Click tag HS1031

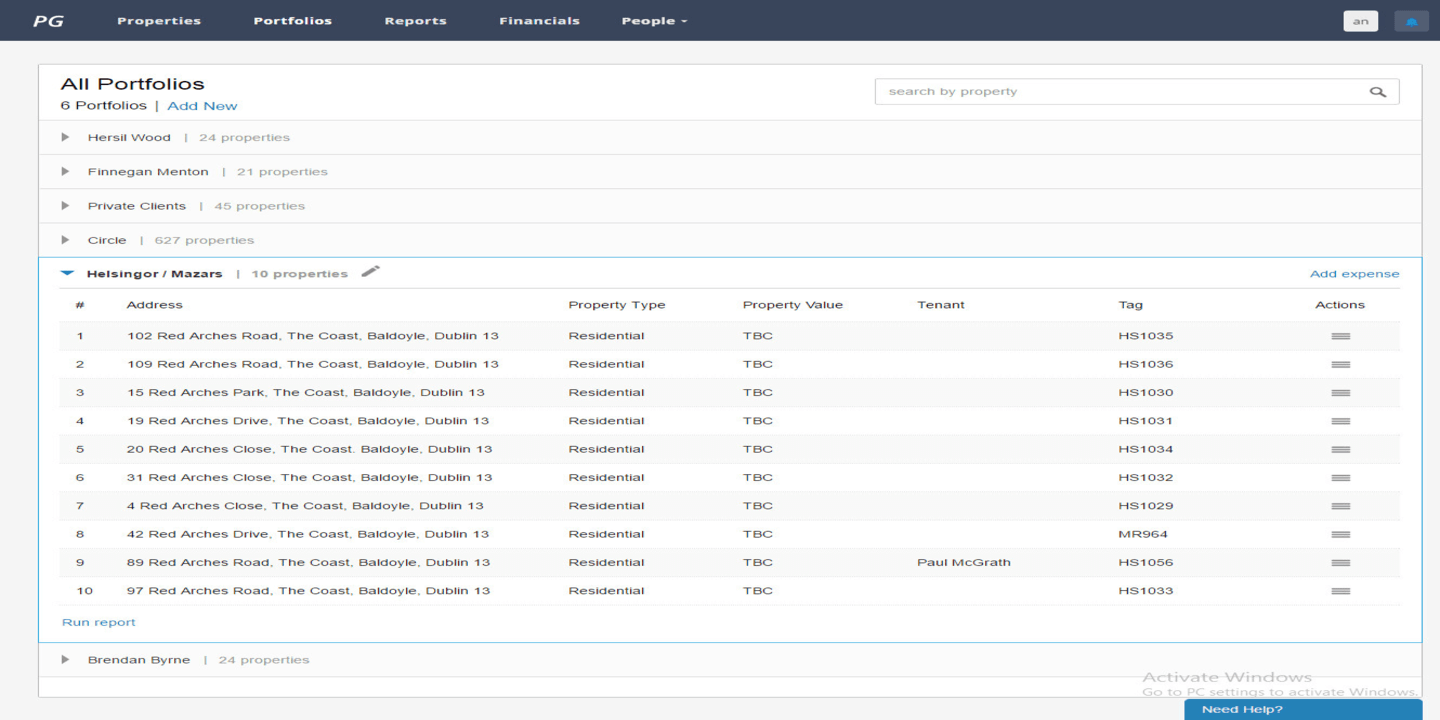(x=1146, y=421)
